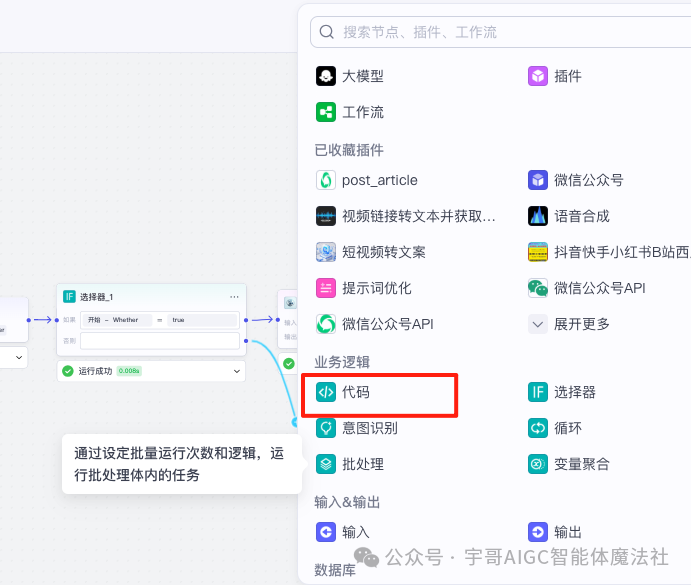This screenshot has width=691, height=585.
Task: Select the 工作流 node icon
Action: [x=326, y=112]
